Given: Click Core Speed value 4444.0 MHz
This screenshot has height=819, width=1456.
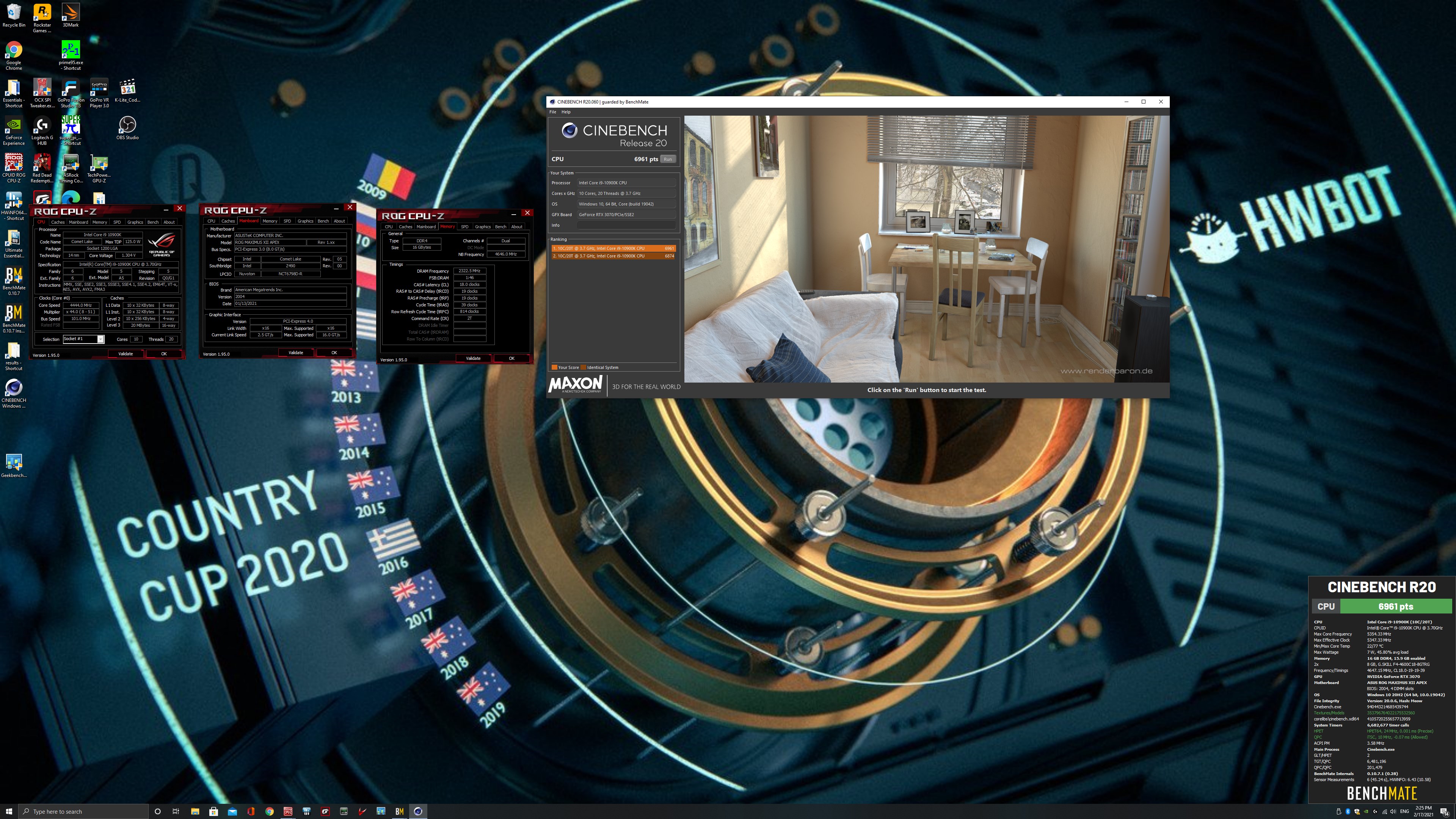Looking at the screenshot, I should [81, 305].
